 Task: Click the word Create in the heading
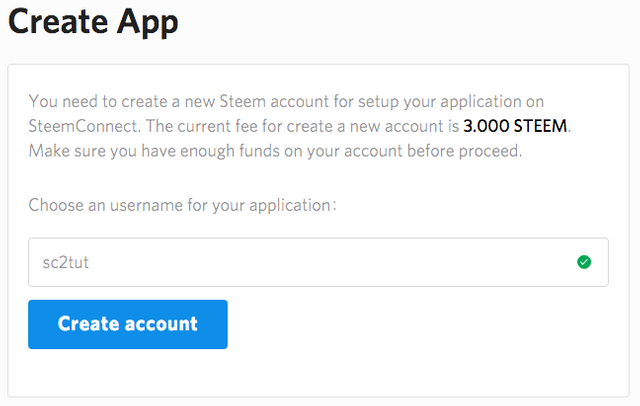(58, 22)
